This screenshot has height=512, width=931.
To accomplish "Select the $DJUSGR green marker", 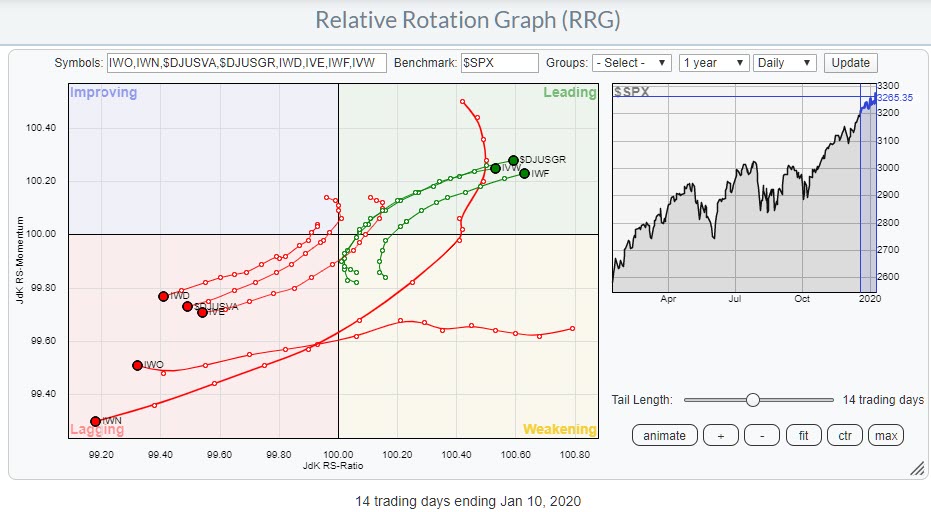I will point(513,160).
